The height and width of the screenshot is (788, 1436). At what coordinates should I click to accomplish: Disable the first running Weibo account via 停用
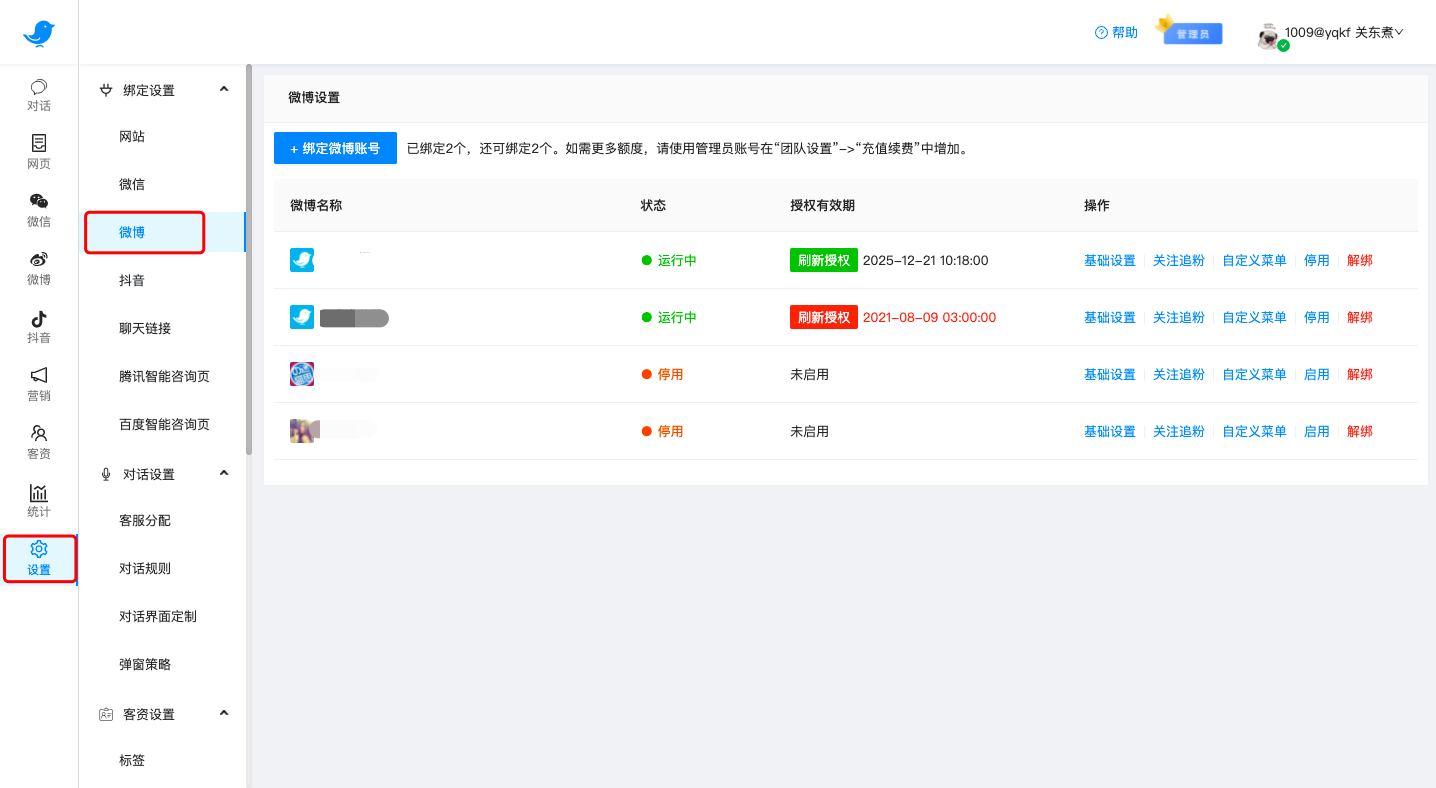pyautogui.click(x=1317, y=260)
